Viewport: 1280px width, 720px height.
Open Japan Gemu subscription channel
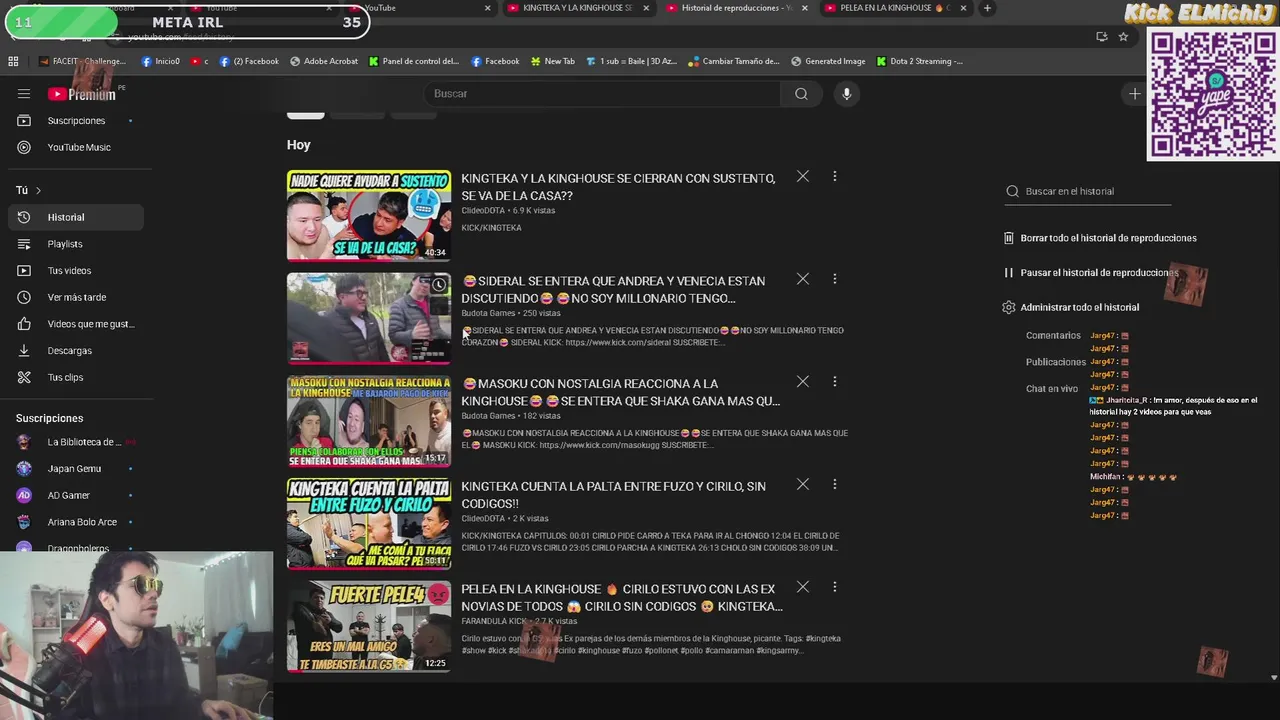[76, 469]
